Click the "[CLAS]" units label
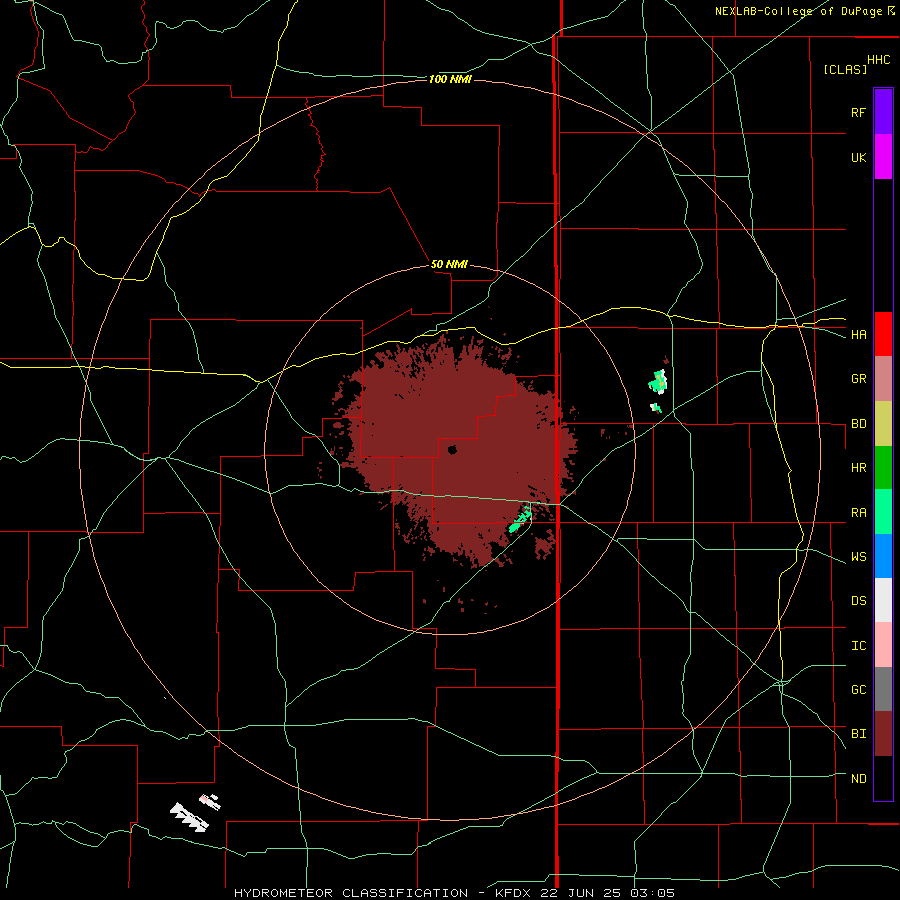 click(845, 69)
